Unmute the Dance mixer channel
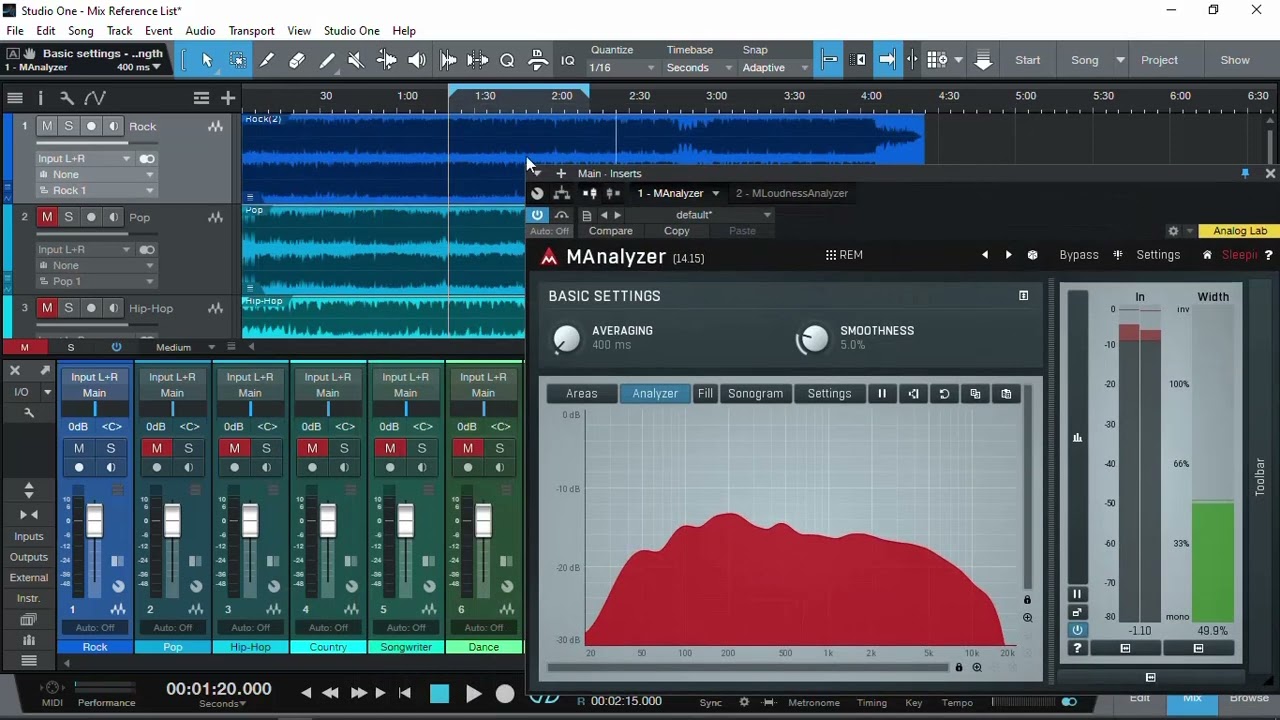 (x=468, y=448)
